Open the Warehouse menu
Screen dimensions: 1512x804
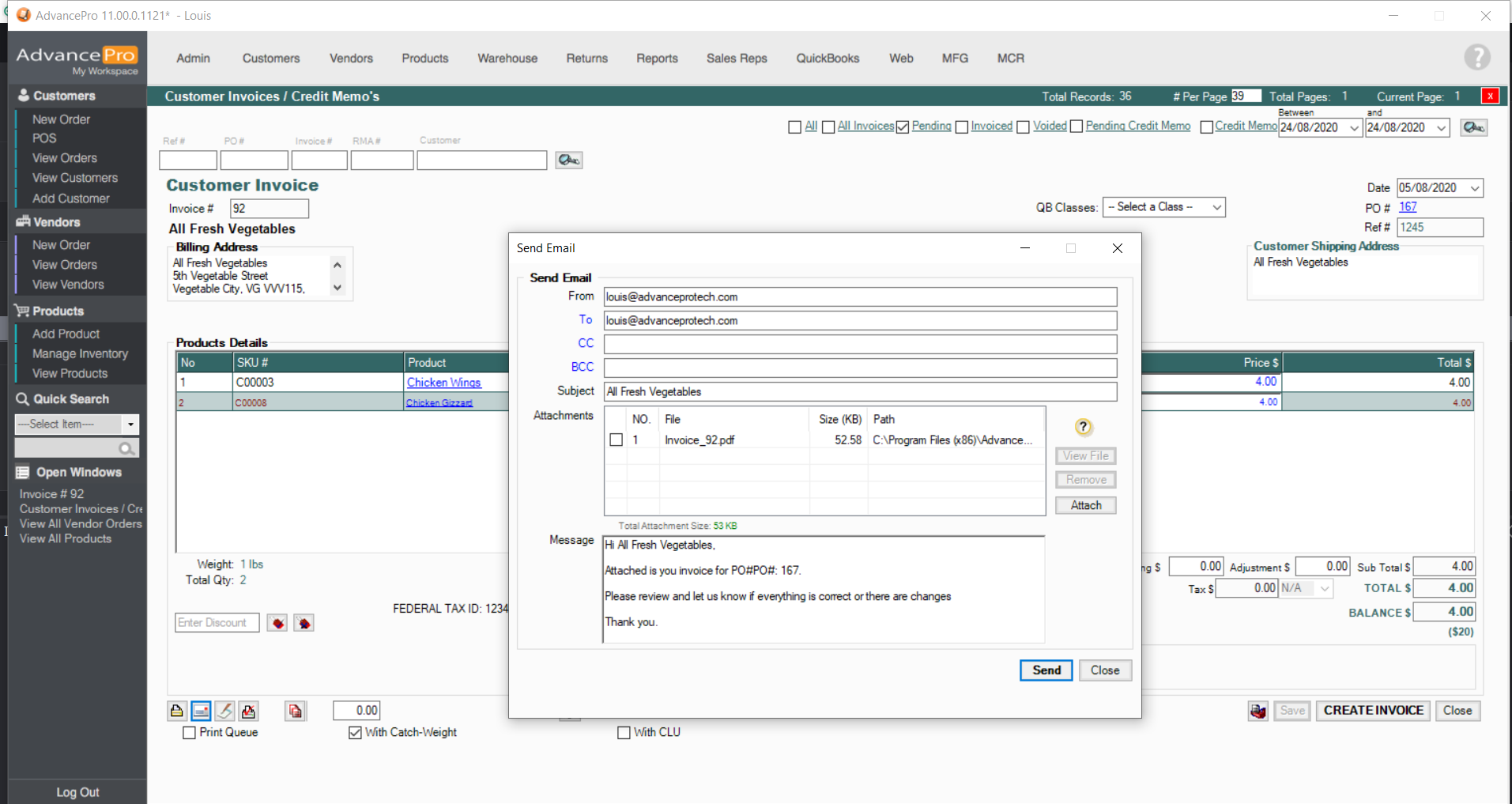click(x=507, y=59)
